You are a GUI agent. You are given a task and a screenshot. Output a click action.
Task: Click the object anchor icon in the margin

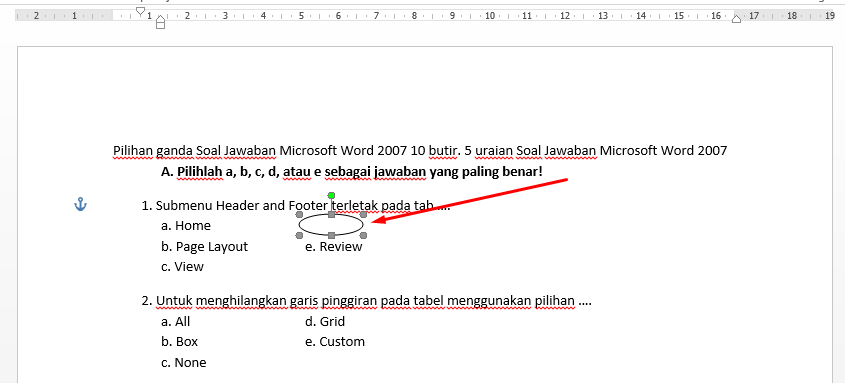coord(80,204)
